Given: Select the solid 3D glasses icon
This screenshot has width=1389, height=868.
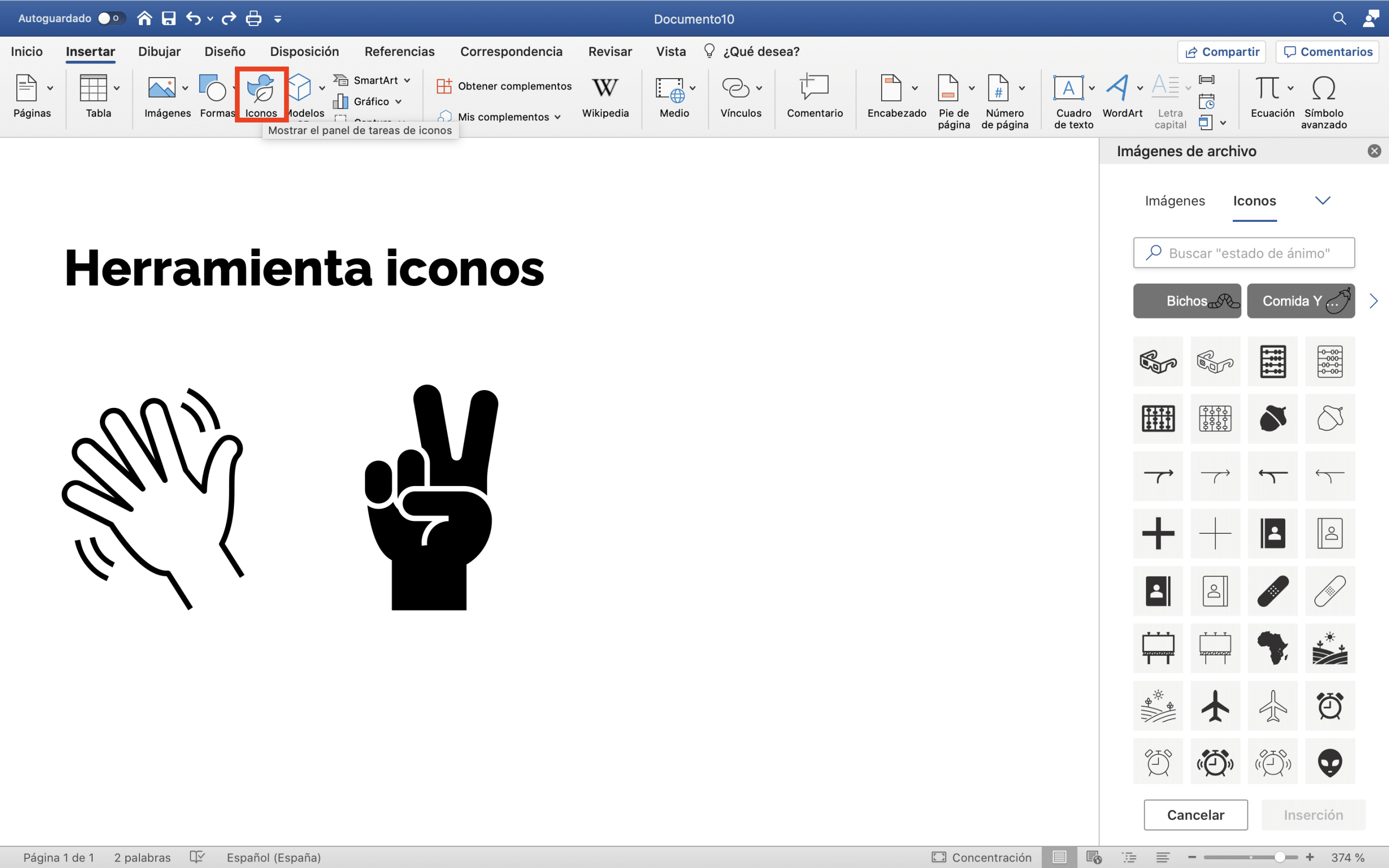Looking at the screenshot, I should [x=1158, y=361].
